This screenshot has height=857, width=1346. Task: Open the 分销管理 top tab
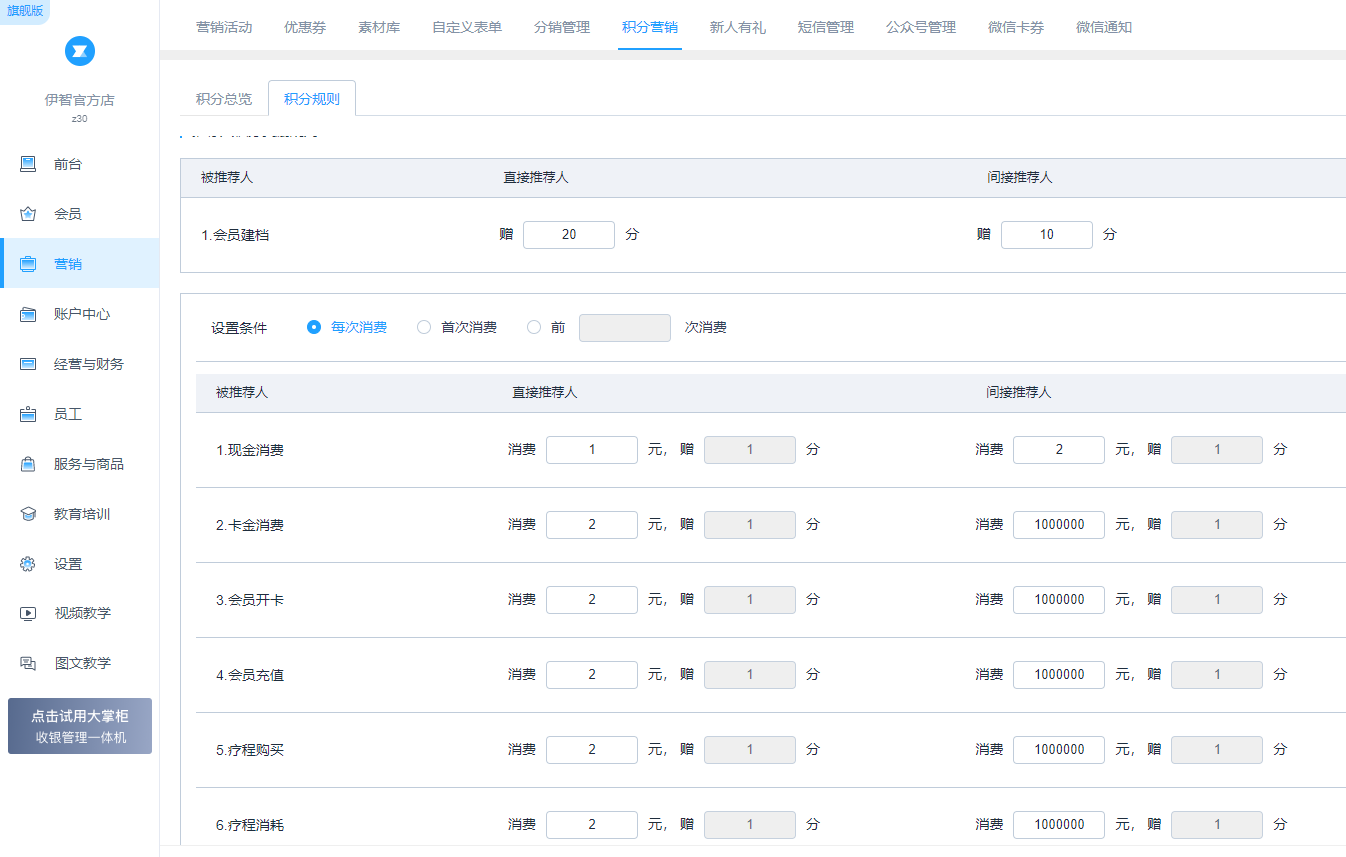[562, 27]
